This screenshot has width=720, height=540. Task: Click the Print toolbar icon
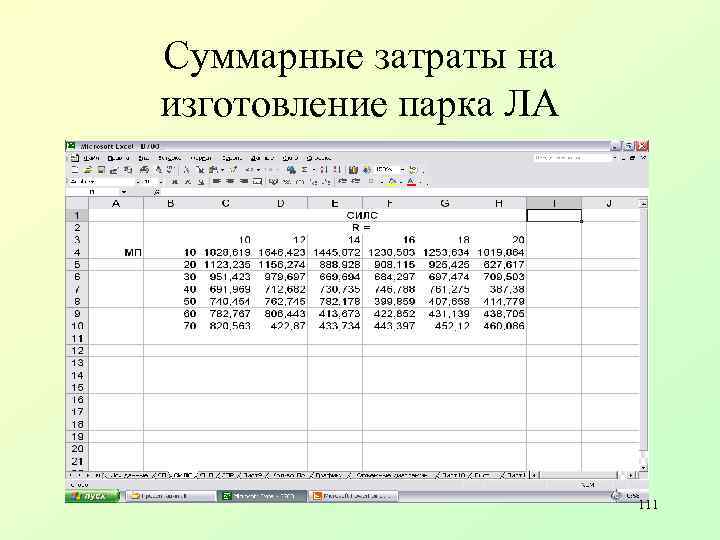(x=144, y=169)
